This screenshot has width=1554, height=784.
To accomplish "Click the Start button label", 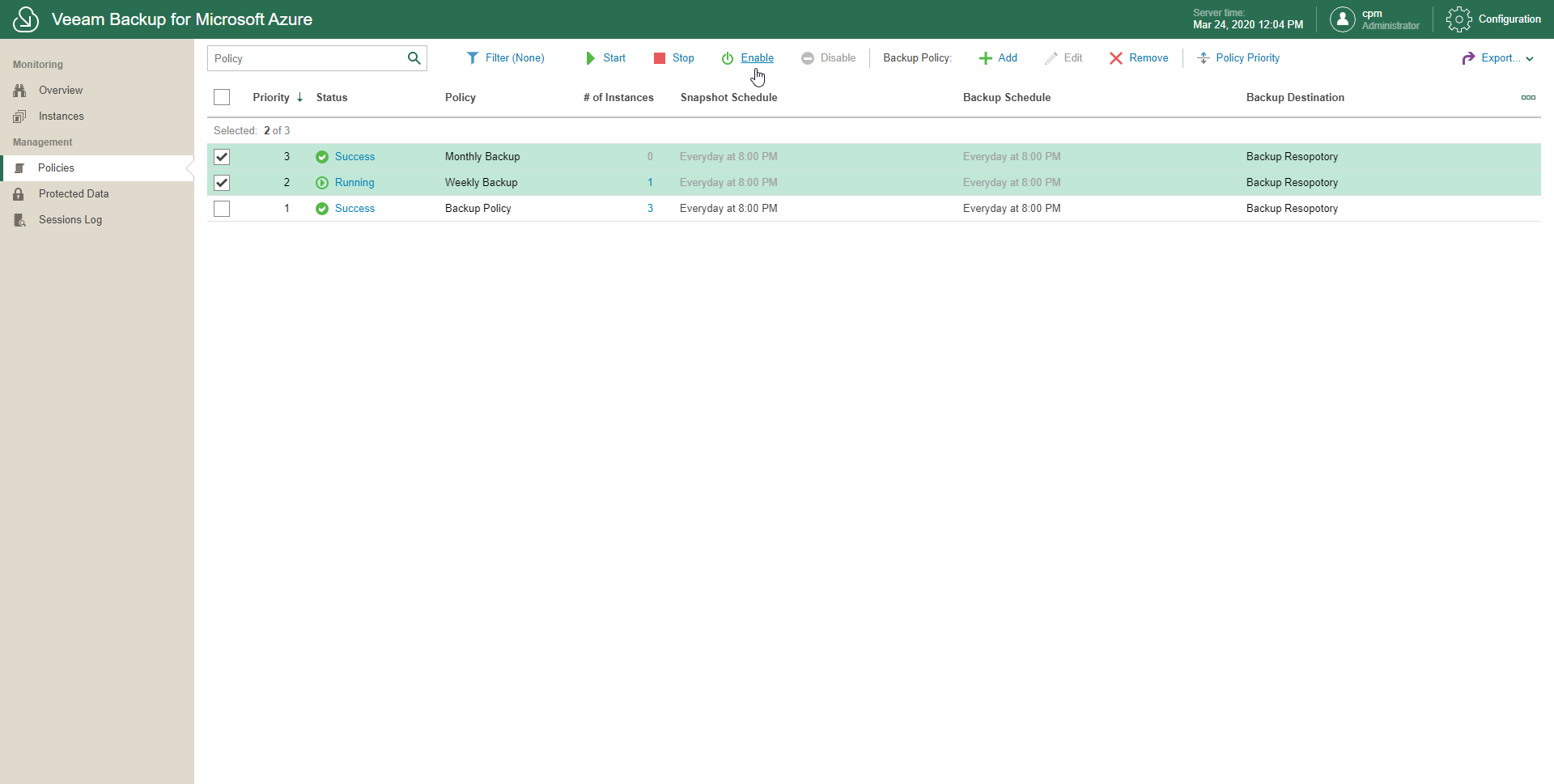I will point(614,58).
